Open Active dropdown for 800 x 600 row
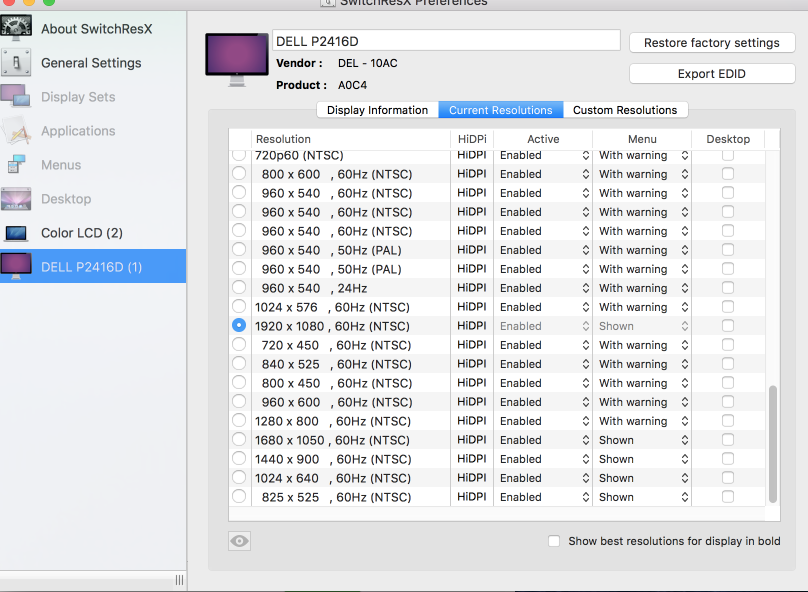Image resolution: width=808 pixels, height=592 pixels. (544, 174)
